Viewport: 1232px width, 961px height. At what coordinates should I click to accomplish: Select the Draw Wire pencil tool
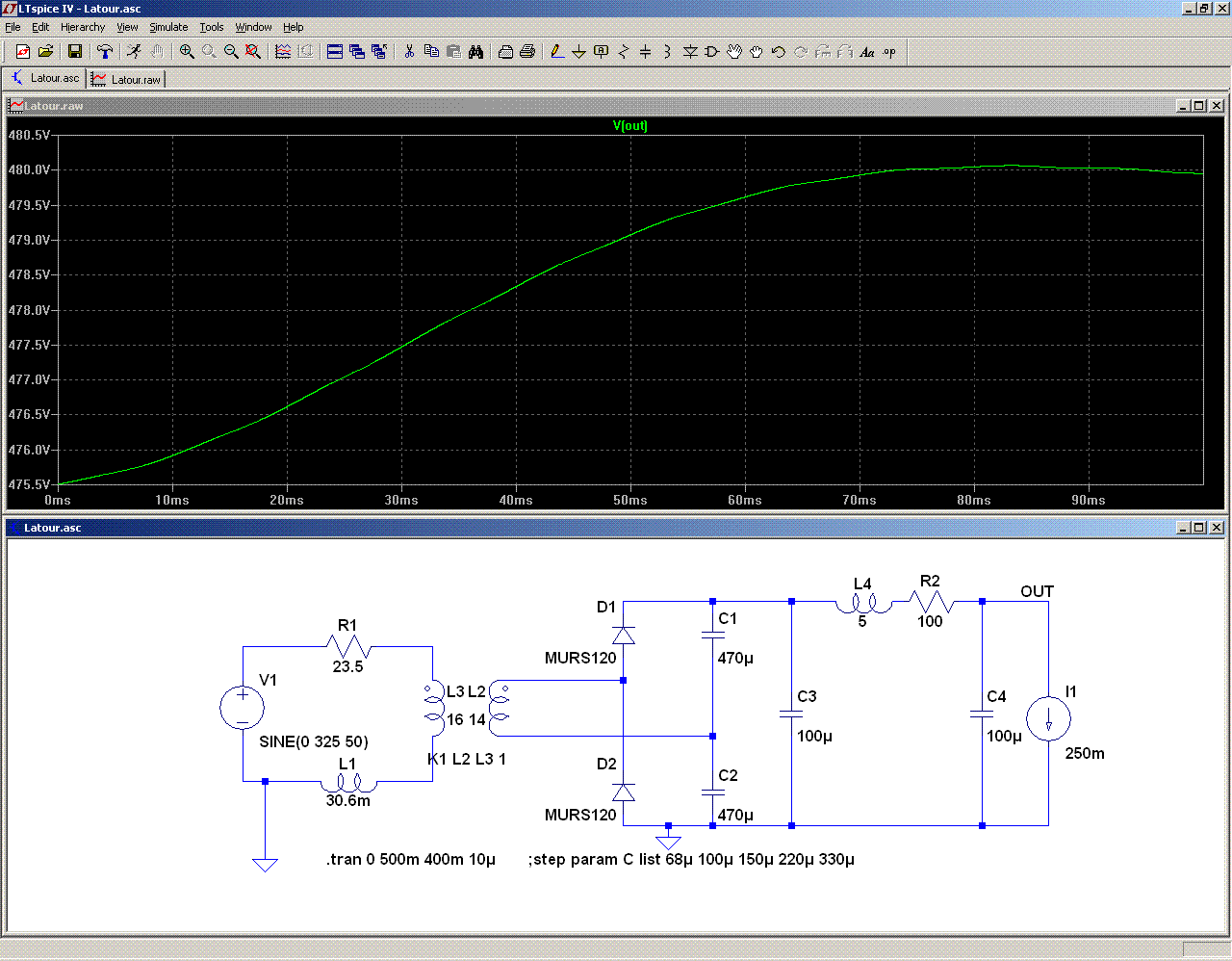click(x=556, y=52)
